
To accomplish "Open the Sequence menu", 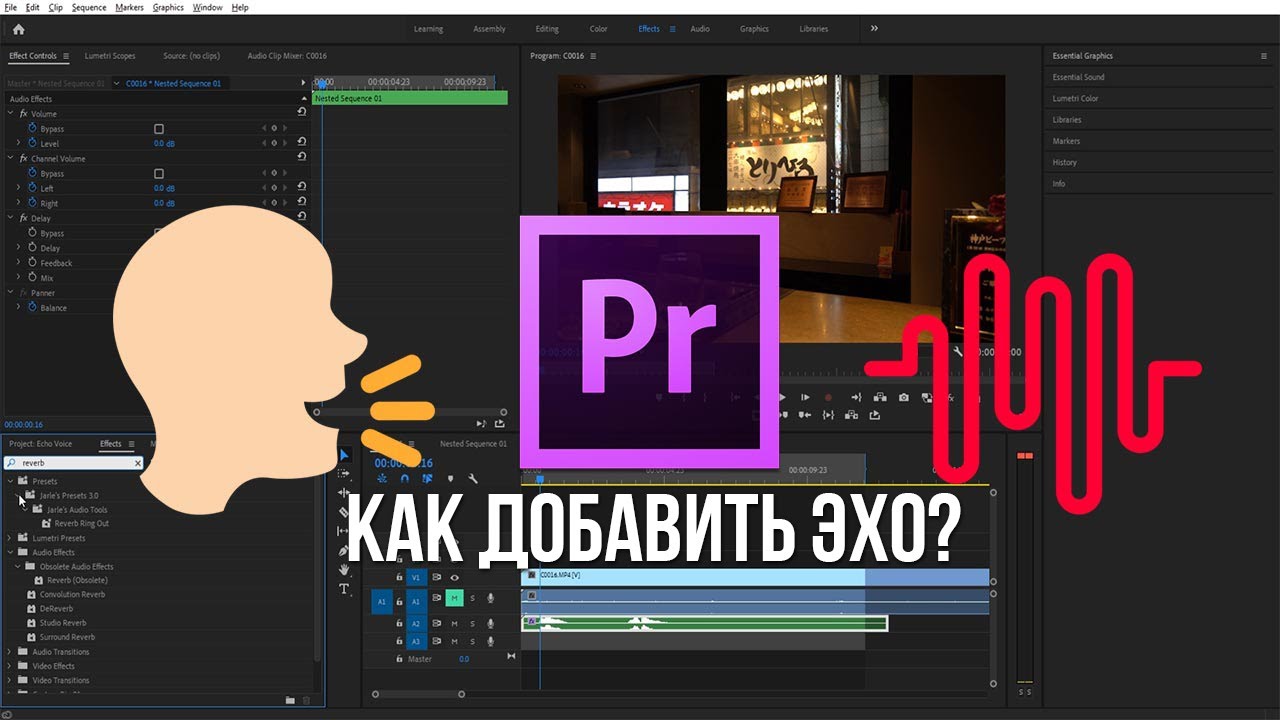I will [89, 7].
